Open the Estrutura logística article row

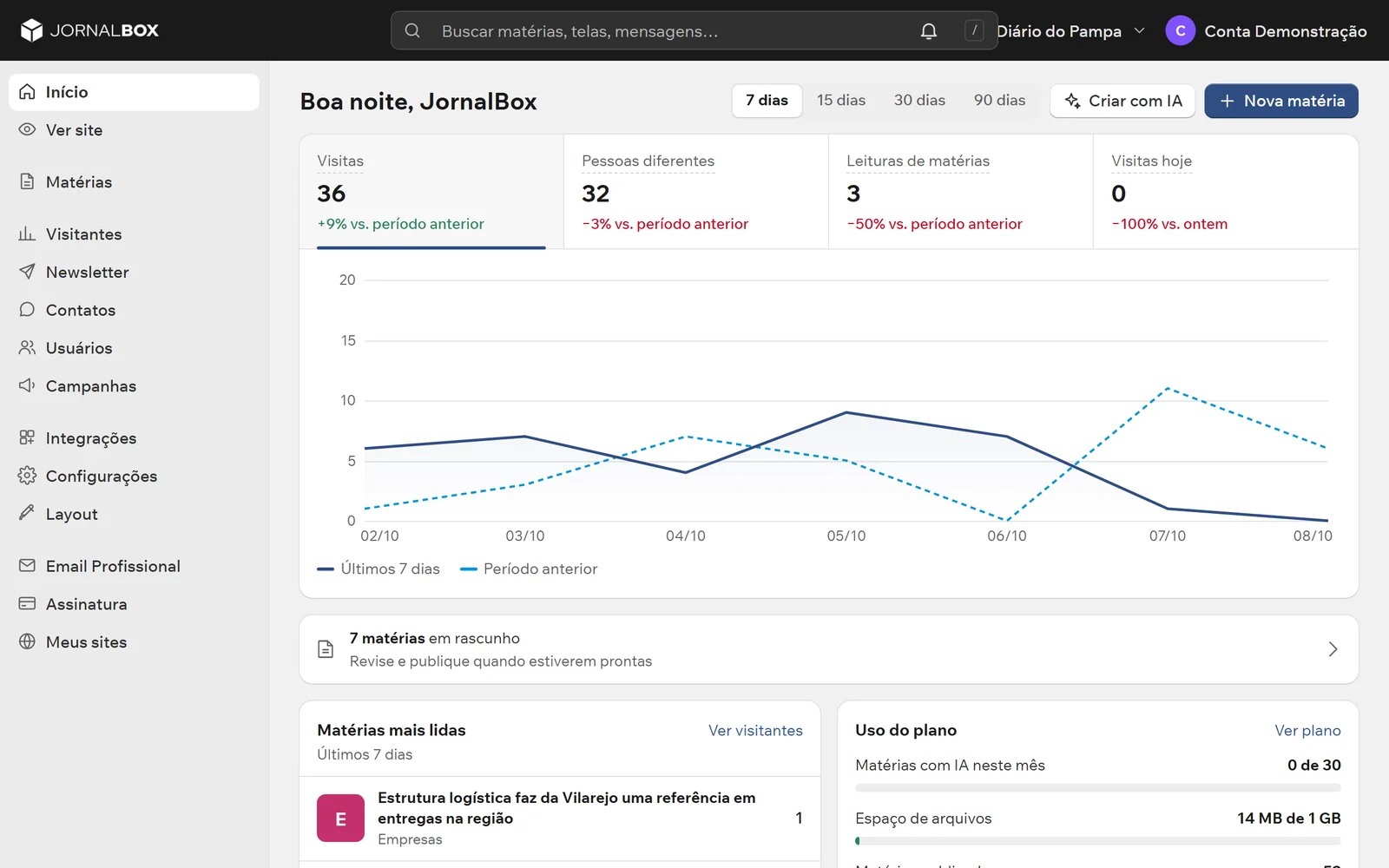(560, 819)
